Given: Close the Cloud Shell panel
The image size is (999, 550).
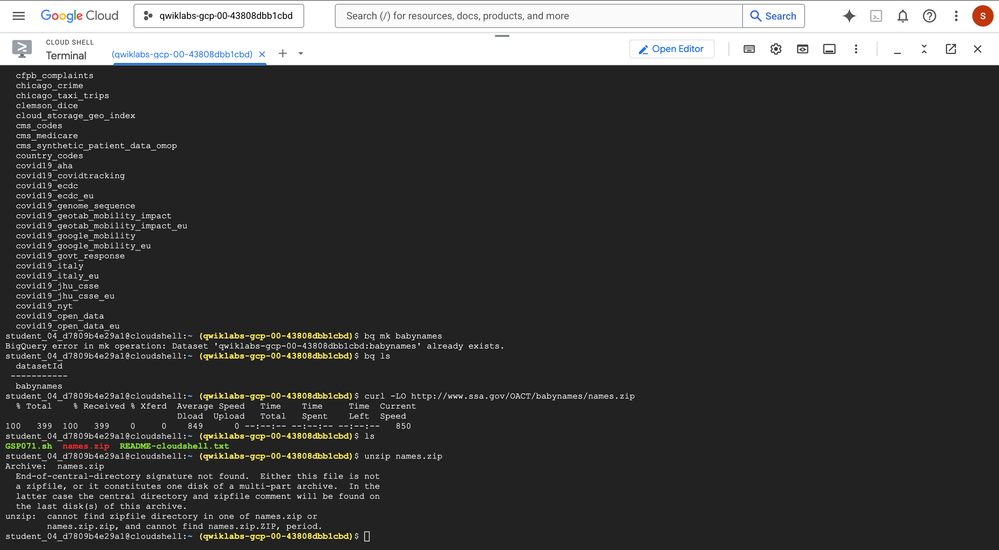Looking at the screenshot, I should (x=977, y=49).
